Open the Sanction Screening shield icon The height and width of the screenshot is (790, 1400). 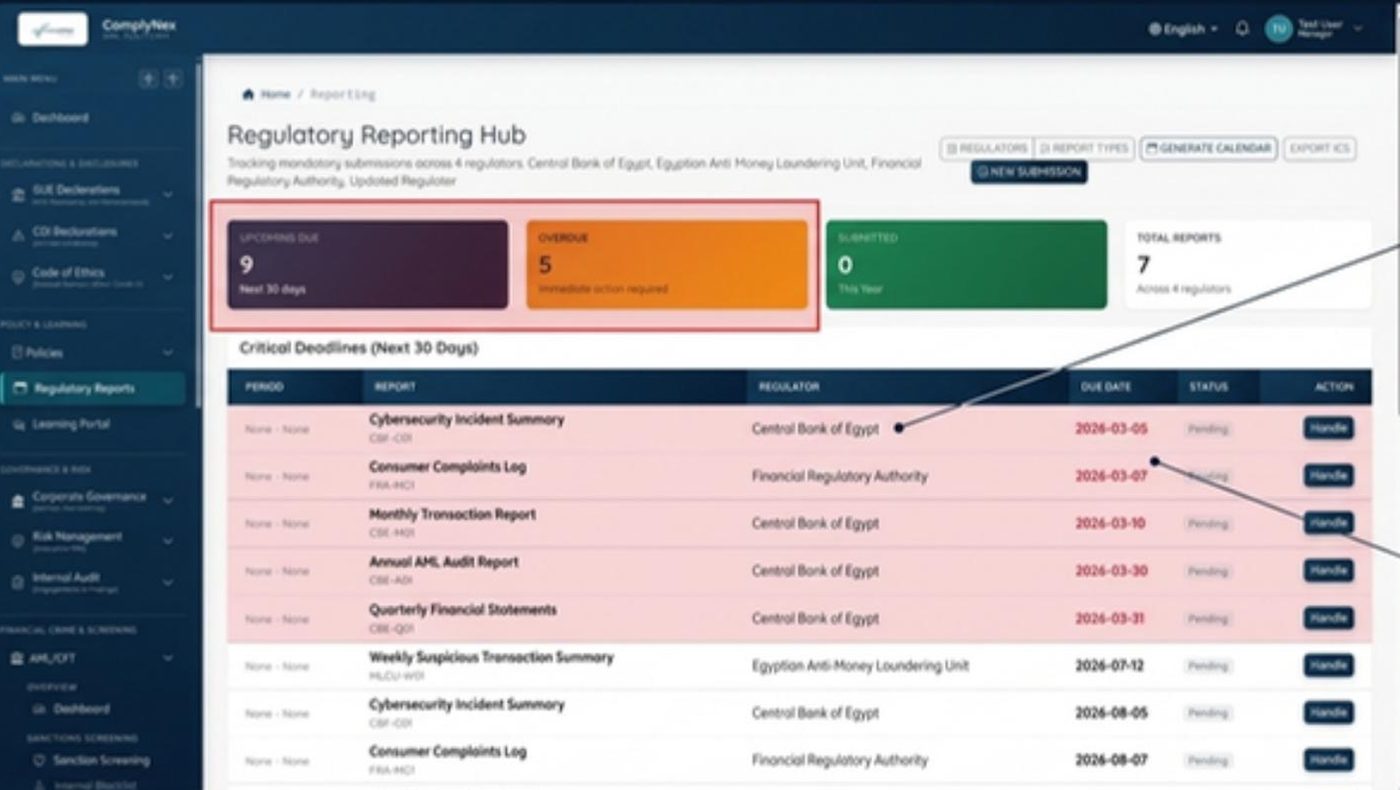point(40,760)
